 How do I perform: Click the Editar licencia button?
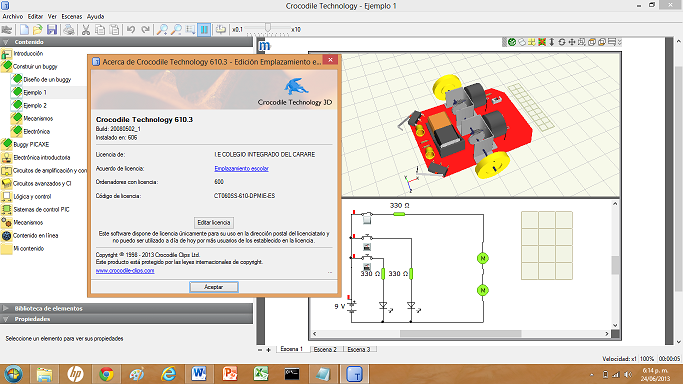click(x=213, y=222)
